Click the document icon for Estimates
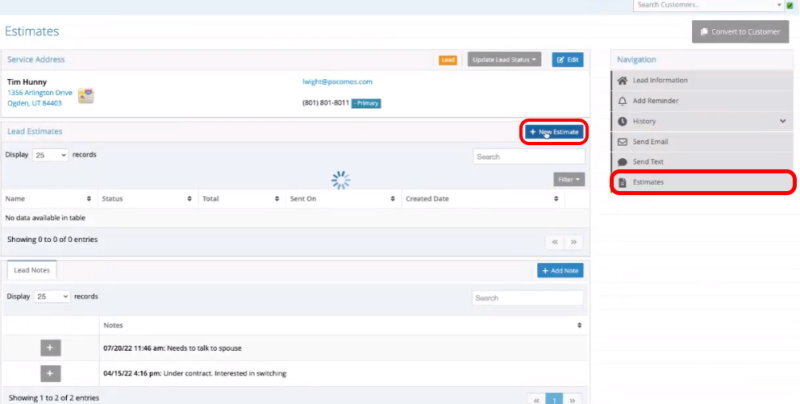Image resolution: width=800 pixels, height=404 pixels. coord(623,183)
